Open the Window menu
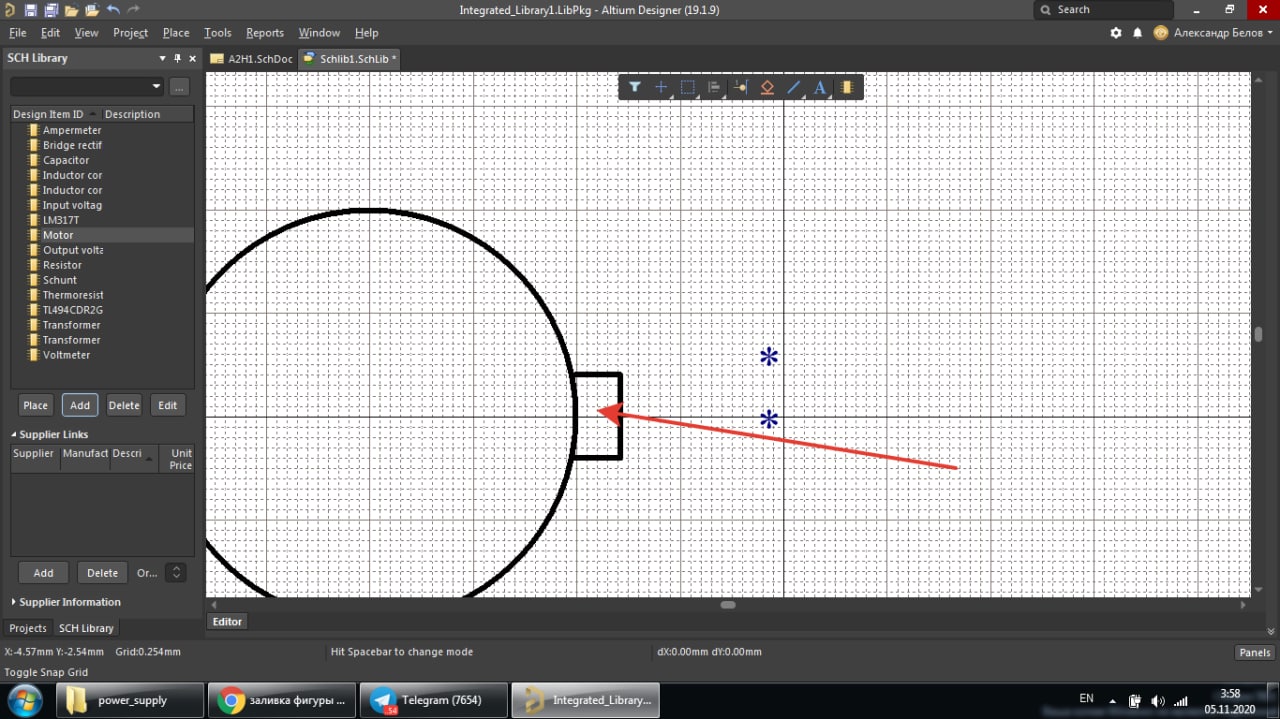This screenshot has height=719, width=1280. [319, 33]
